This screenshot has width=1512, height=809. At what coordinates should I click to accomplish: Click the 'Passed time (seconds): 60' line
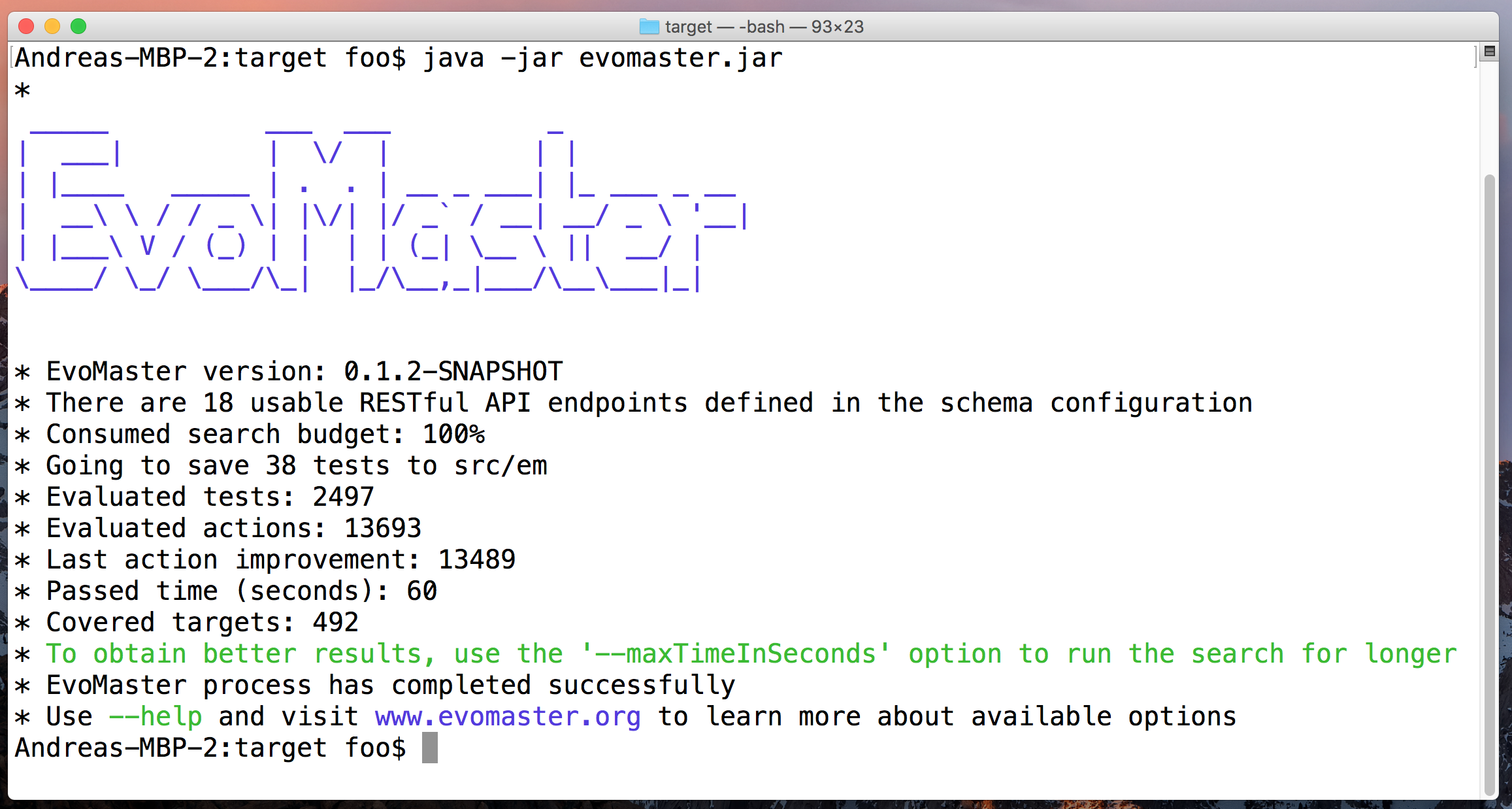242,591
